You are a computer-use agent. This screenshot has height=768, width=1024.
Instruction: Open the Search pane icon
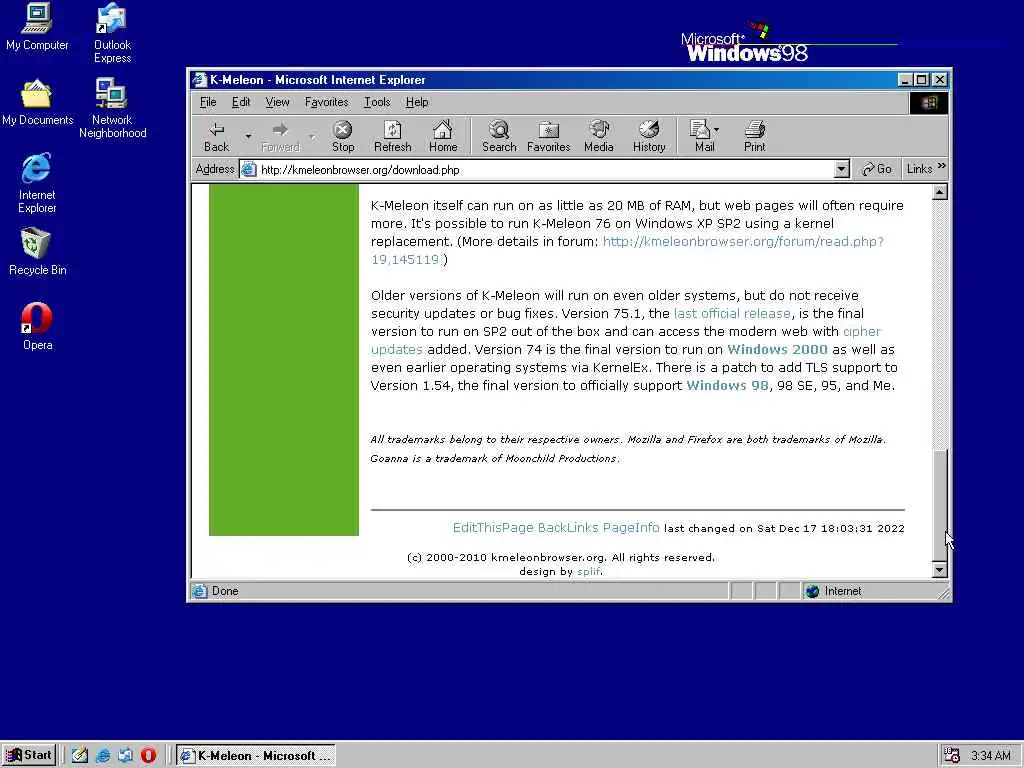tap(499, 136)
